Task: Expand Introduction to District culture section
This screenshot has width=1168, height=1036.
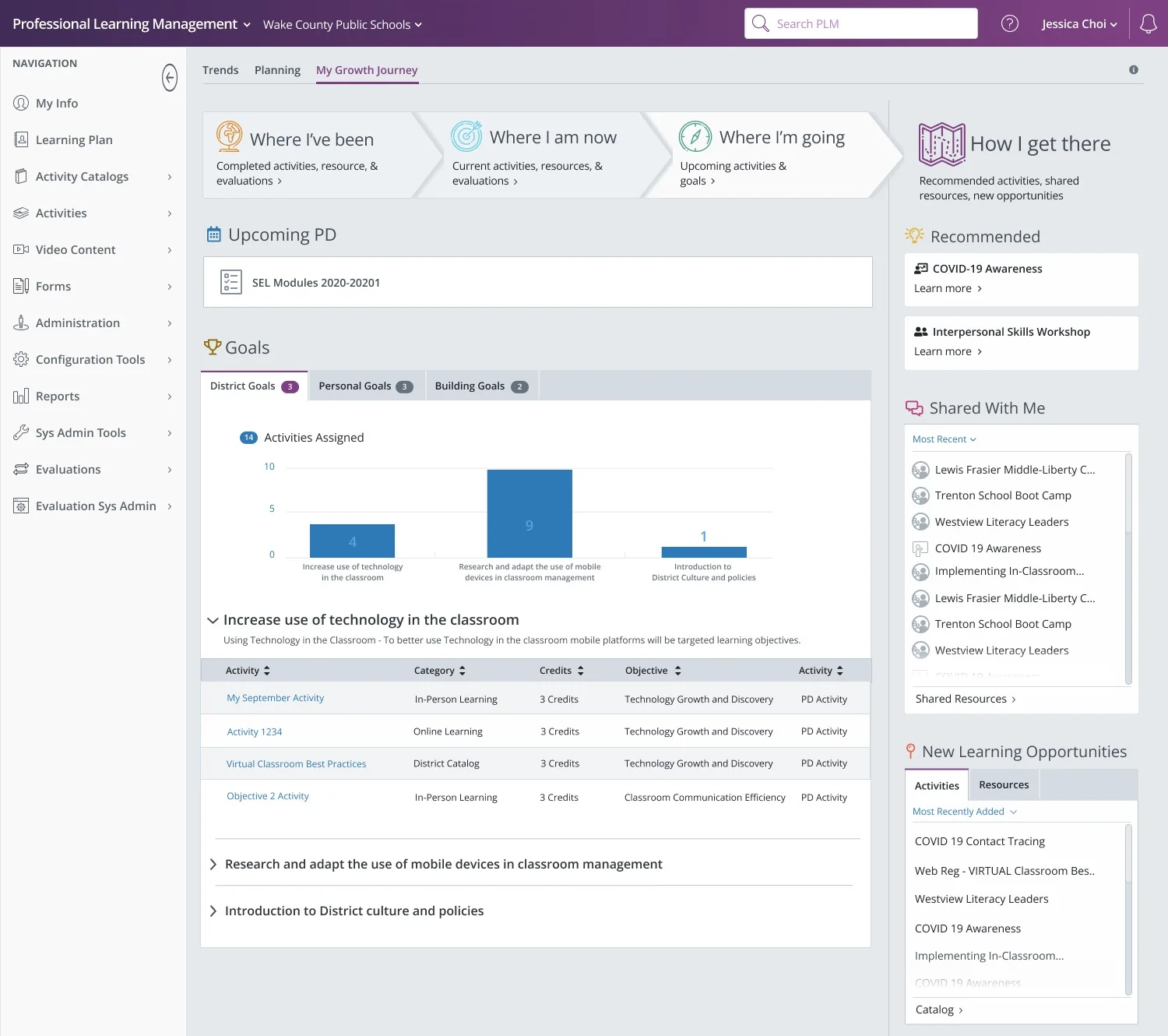Action: tap(213, 911)
